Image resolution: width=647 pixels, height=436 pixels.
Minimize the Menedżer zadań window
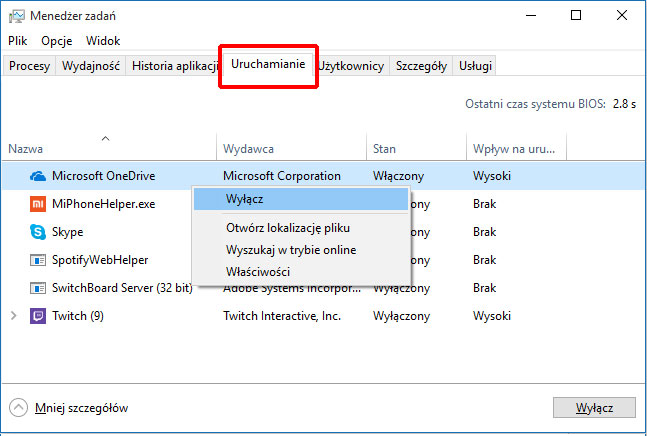(x=531, y=16)
